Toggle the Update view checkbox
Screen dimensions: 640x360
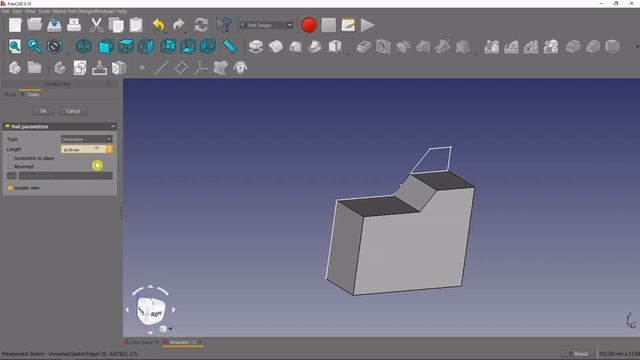10,188
